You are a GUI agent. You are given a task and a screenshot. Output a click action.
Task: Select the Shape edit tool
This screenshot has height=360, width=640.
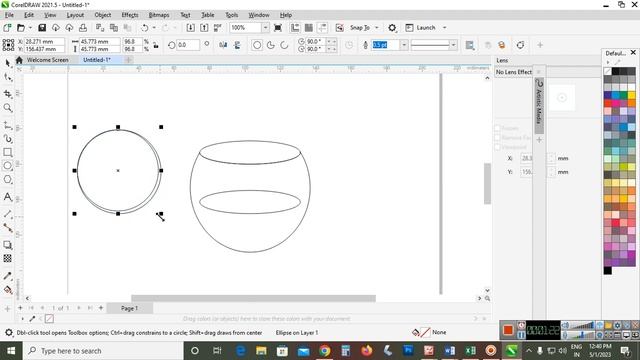[7, 77]
